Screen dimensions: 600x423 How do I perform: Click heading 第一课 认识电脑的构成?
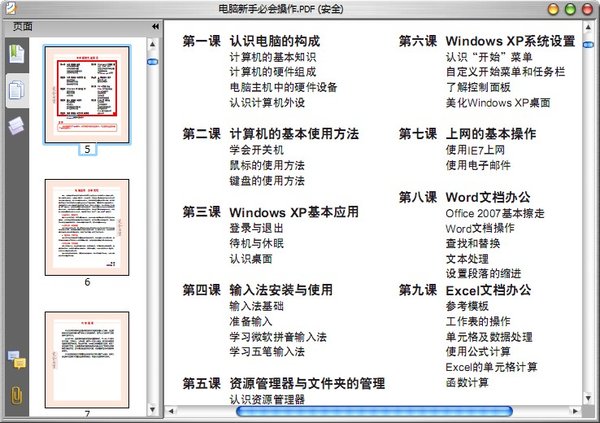(251, 41)
